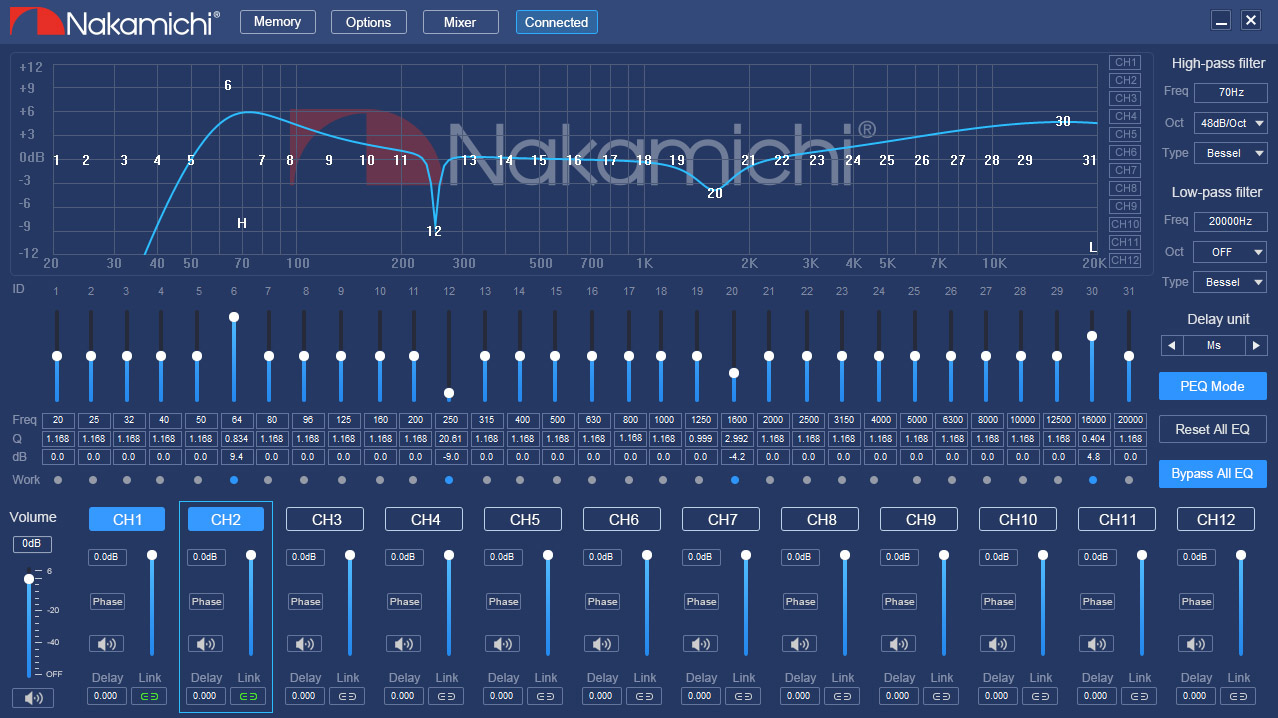
Task: Toggle Work dot for band 30
Action: [x=1093, y=480]
